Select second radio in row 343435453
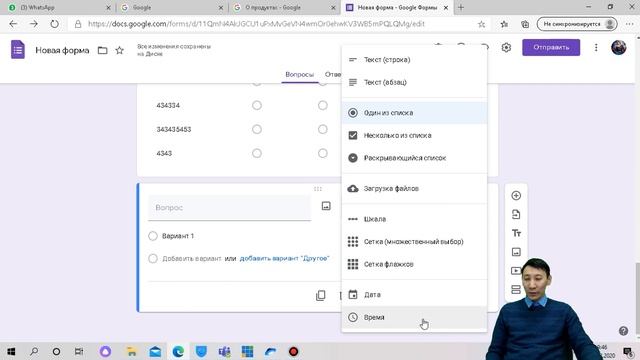 (322, 129)
